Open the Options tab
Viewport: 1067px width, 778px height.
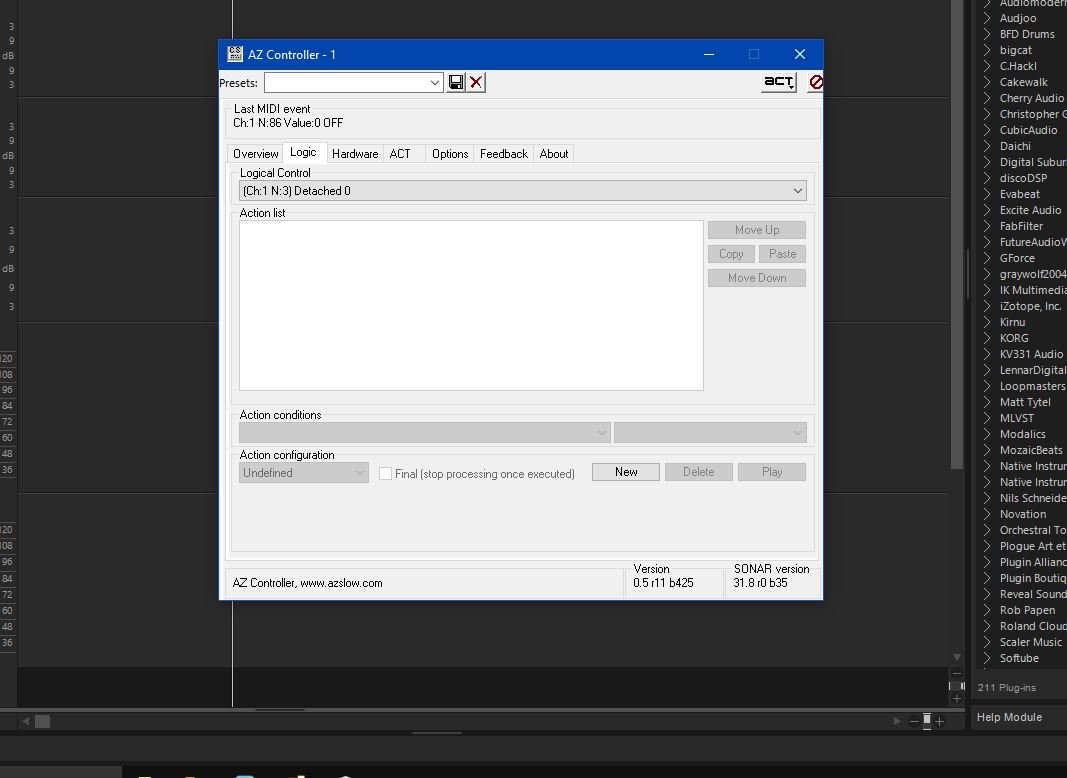pyautogui.click(x=450, y=154)
